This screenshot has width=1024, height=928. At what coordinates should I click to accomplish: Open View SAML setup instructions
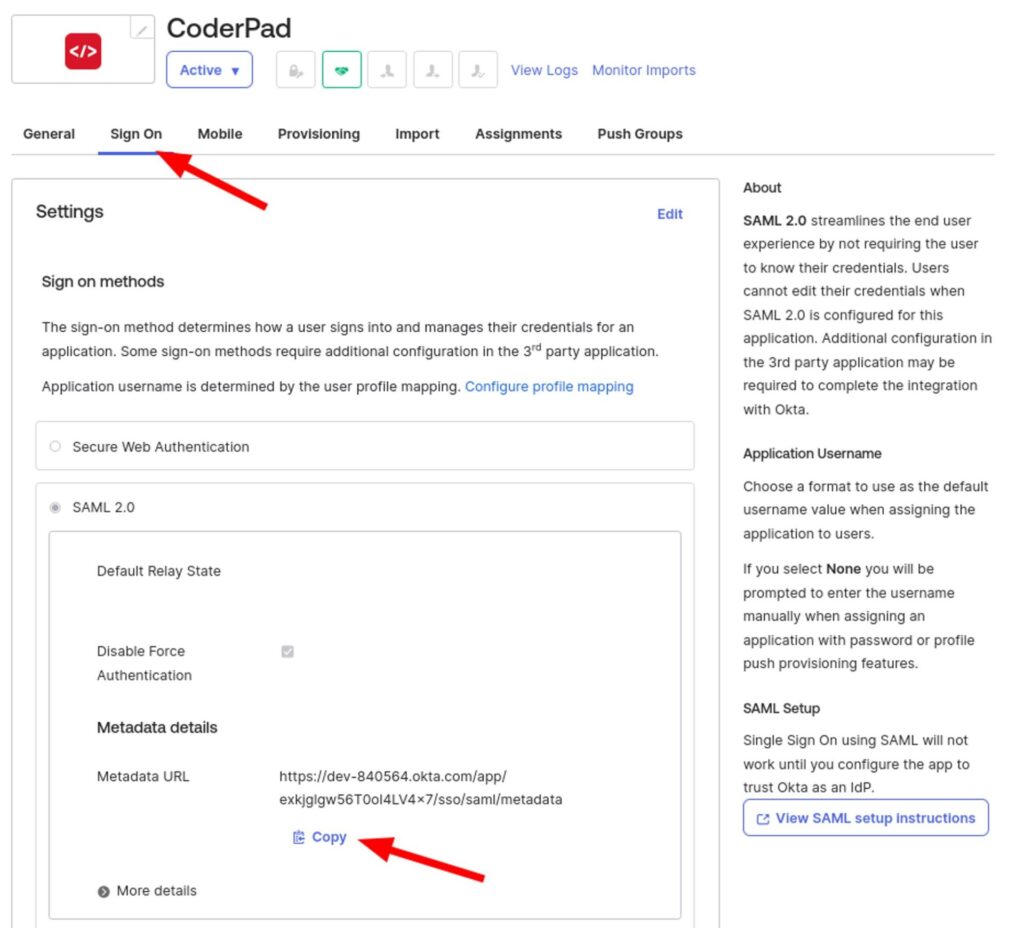point(865,817)
